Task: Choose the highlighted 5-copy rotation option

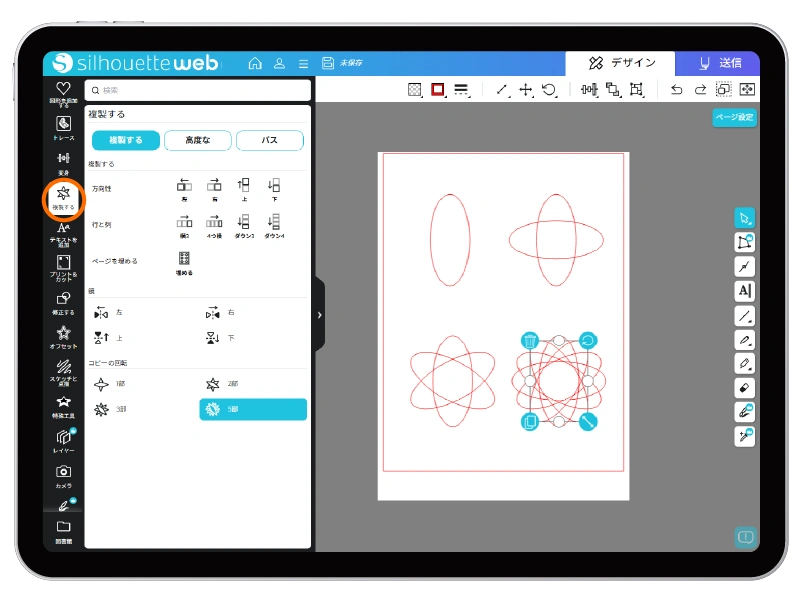Action: (x=253, y=409)
